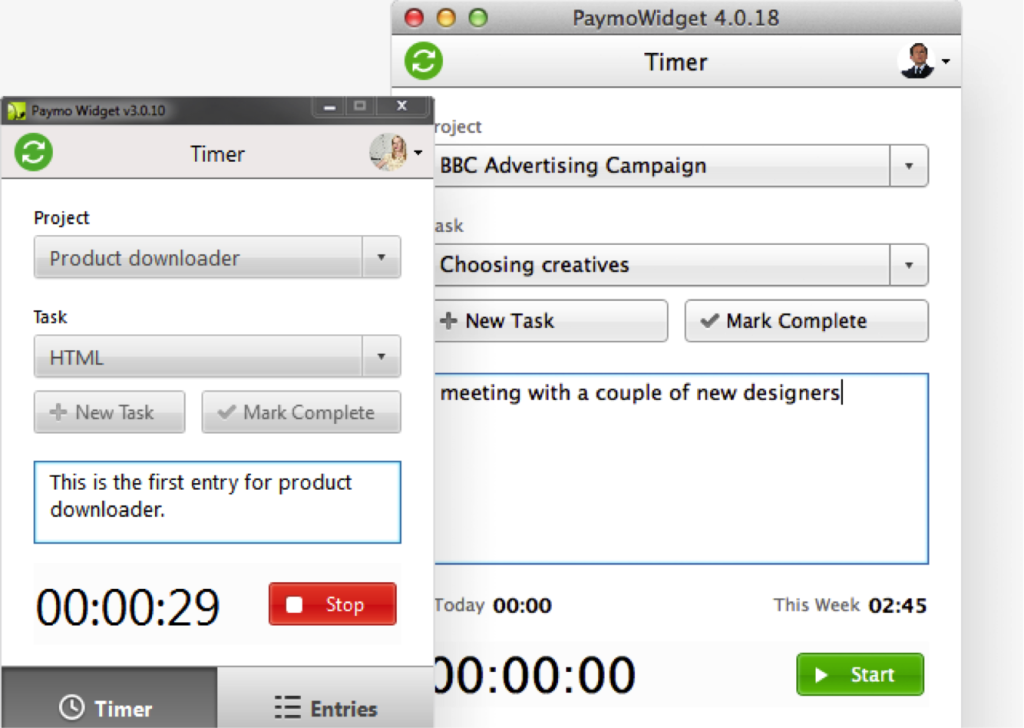Close PaymoWidget 4.0.18 with the red button
This screenshot has width=1024, height=728.
click(x=414, y=18)
